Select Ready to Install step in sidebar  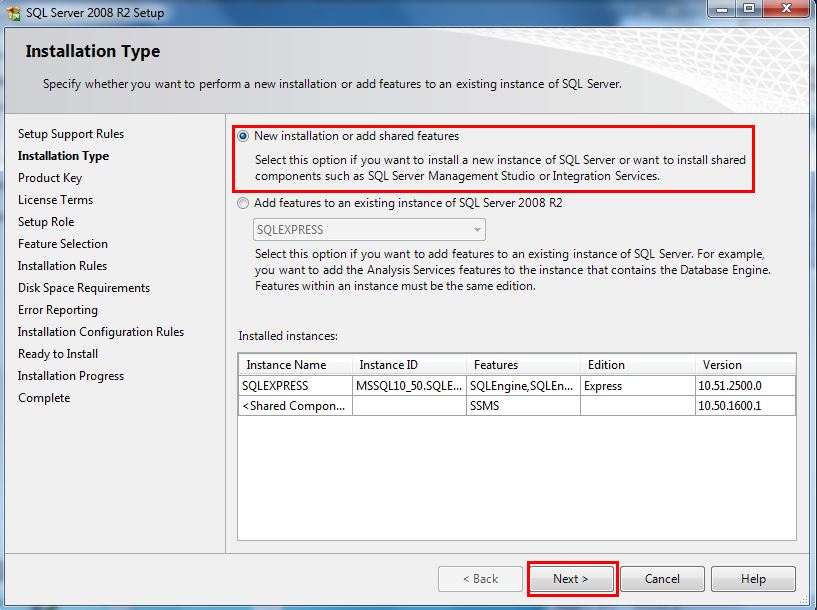pos(58,354)
